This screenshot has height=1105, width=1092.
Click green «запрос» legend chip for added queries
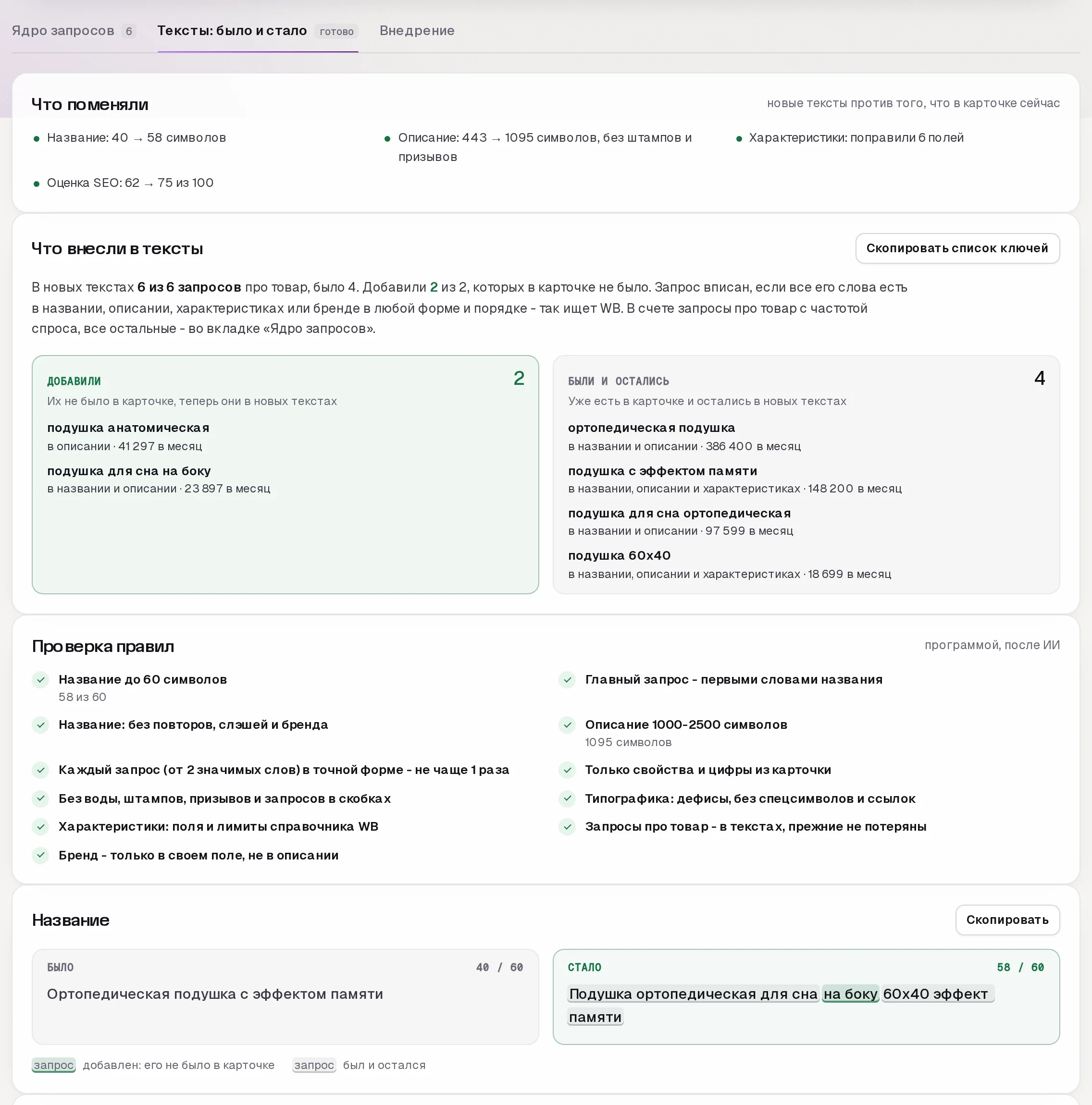54,1065
